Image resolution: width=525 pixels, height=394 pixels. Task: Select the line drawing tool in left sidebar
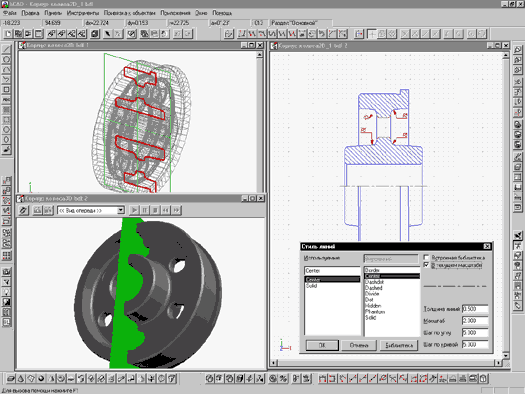(x=6, y=50)
